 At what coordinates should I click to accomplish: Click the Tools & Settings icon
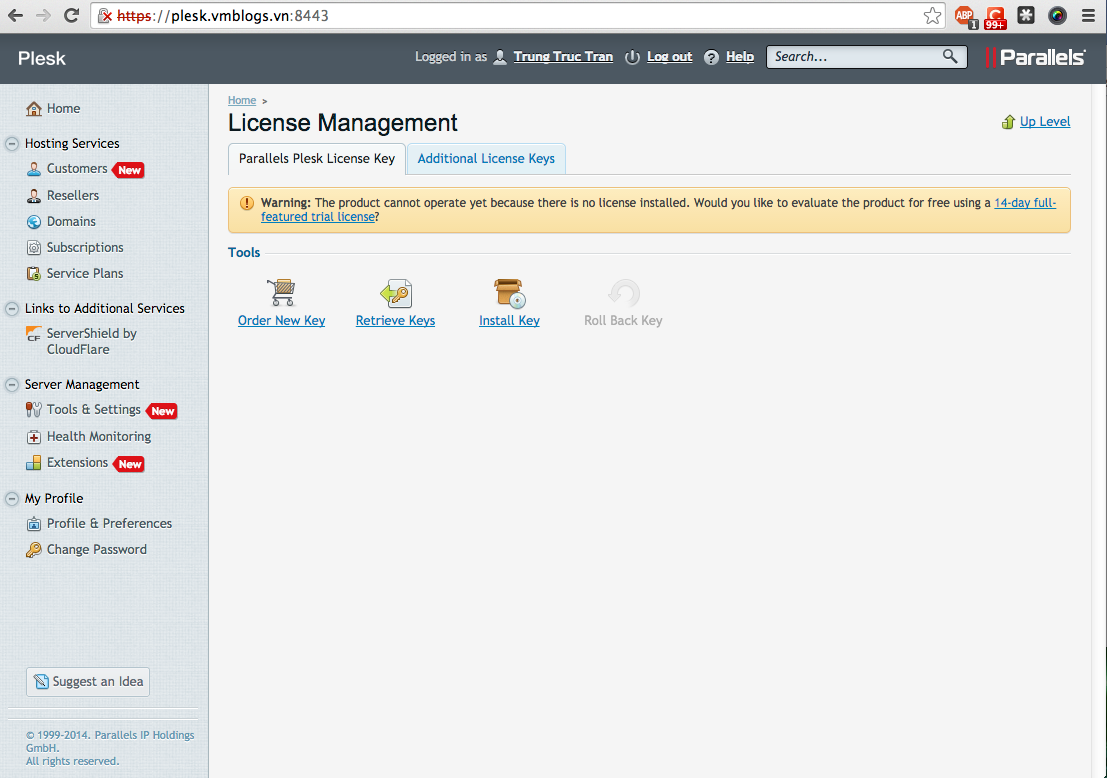[x=34, y=410]
